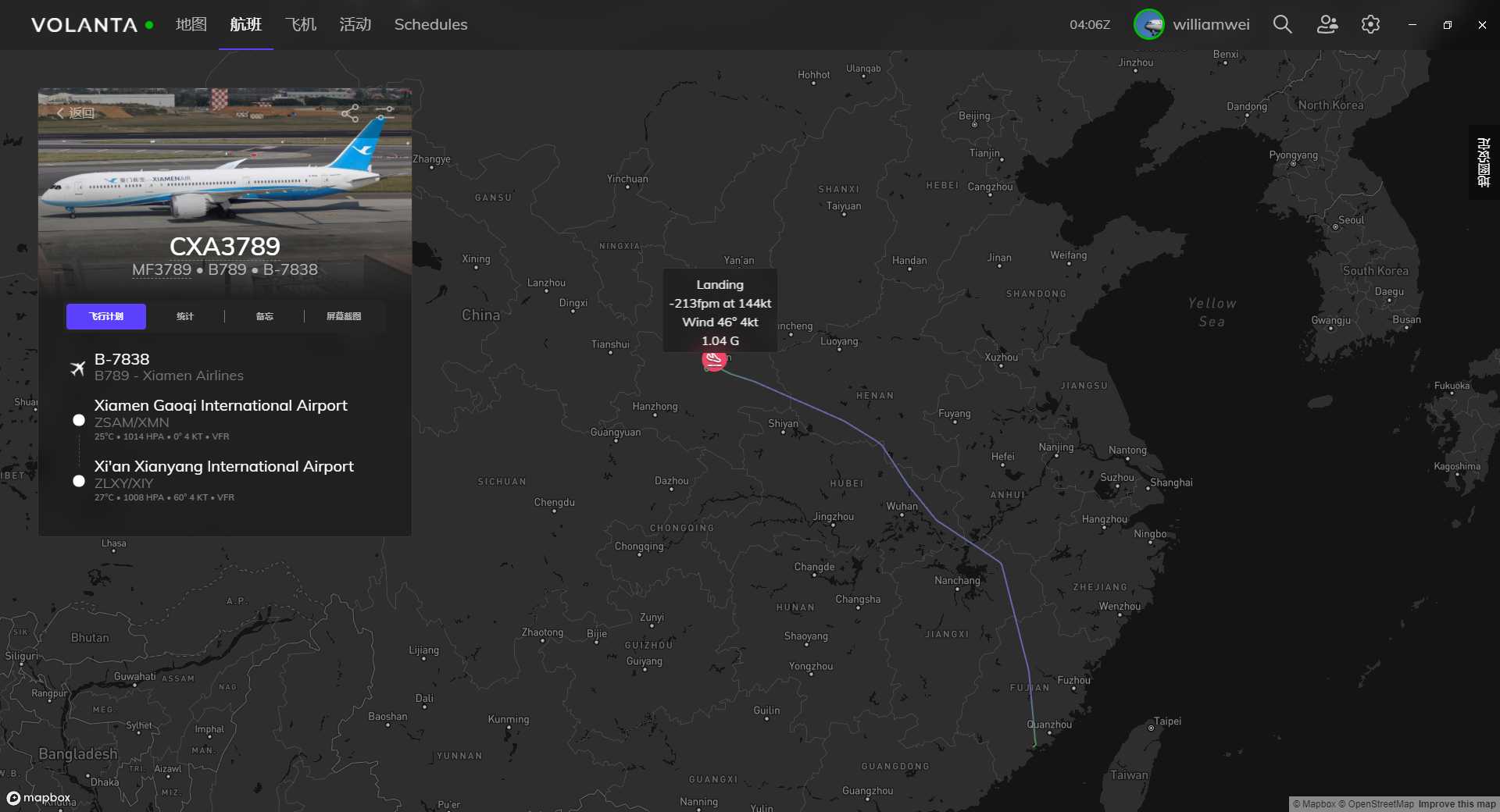Click Xi'an Xianyang International Airport name
Viewport: 1500px width, 812px height.
pyautogui.click(x=224, y=466)
